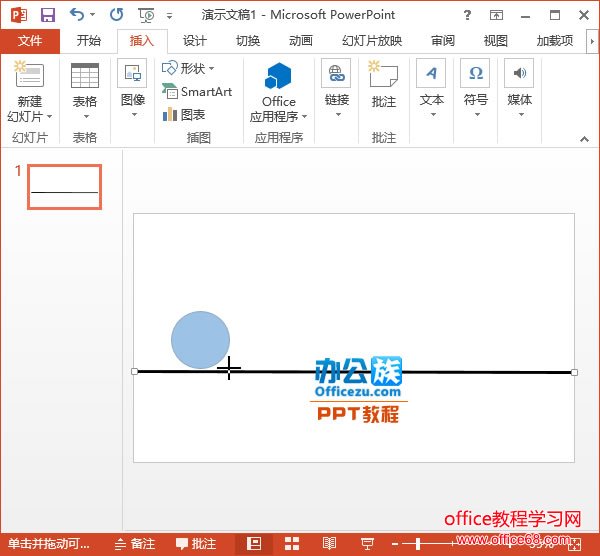
Task: Open Reading View from status bar
Action: point(329,544)
